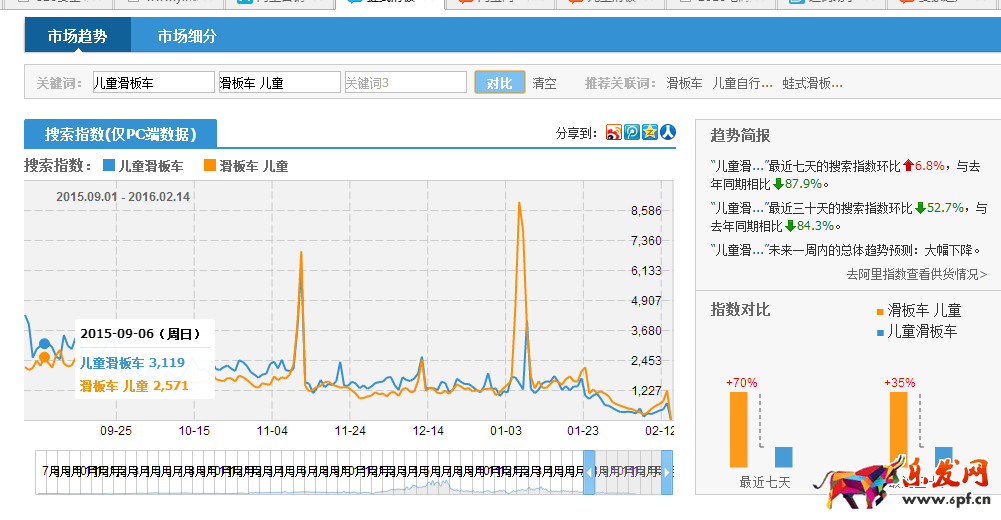Share chart to Renren
1001x520 pixels.
click(x=668, y=132)
